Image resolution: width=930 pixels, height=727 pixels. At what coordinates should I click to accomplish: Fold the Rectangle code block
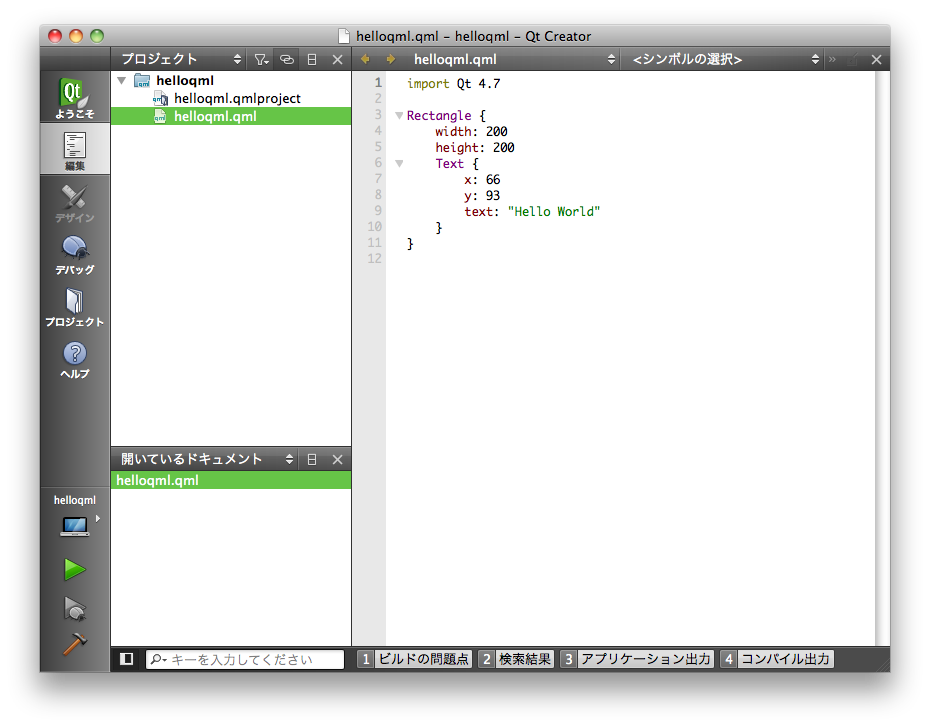[399, 116]
